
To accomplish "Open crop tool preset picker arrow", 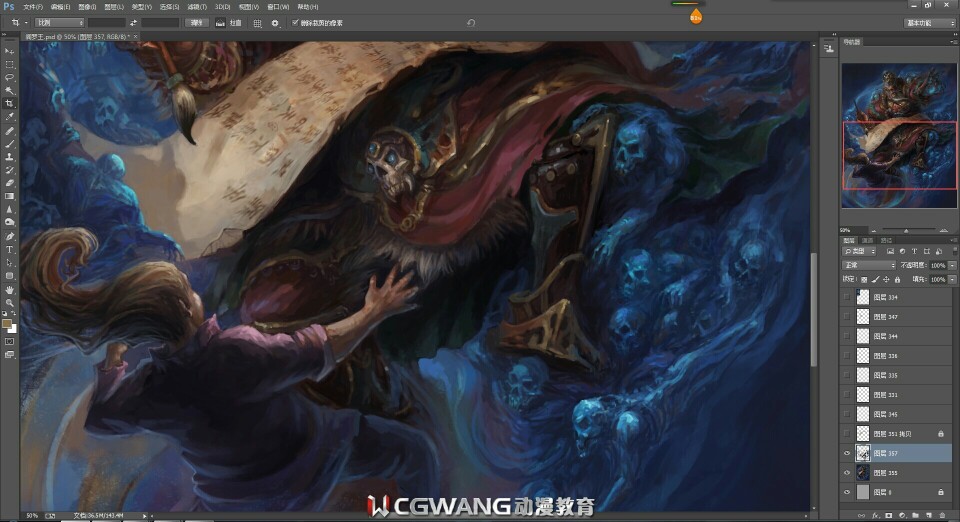I will pos(26,23).
